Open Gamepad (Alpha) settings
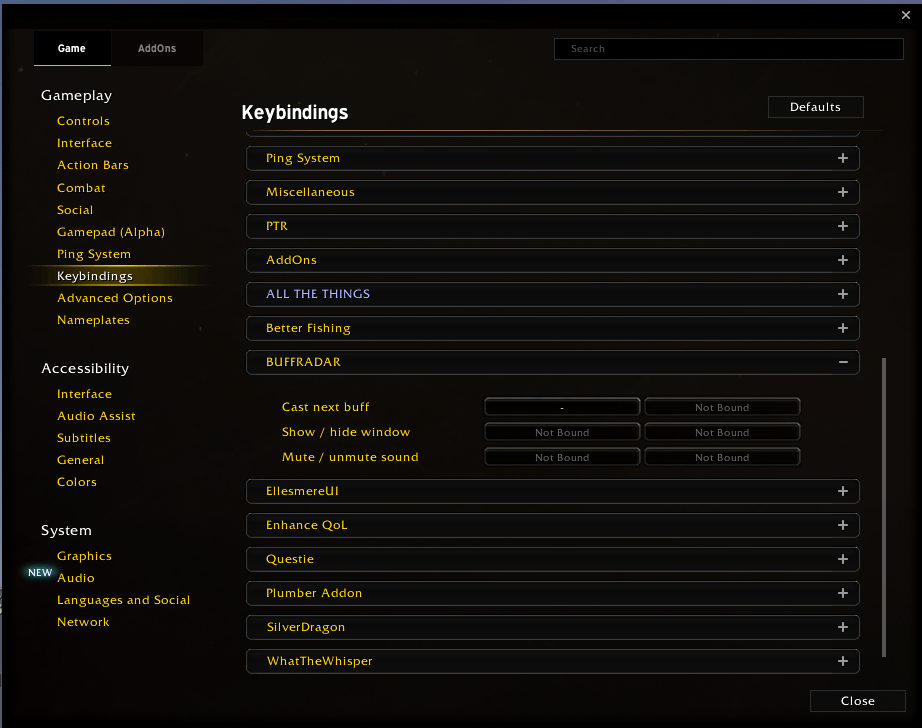The height and width of the screenshot is (728, 922). (x=111, y=232)
